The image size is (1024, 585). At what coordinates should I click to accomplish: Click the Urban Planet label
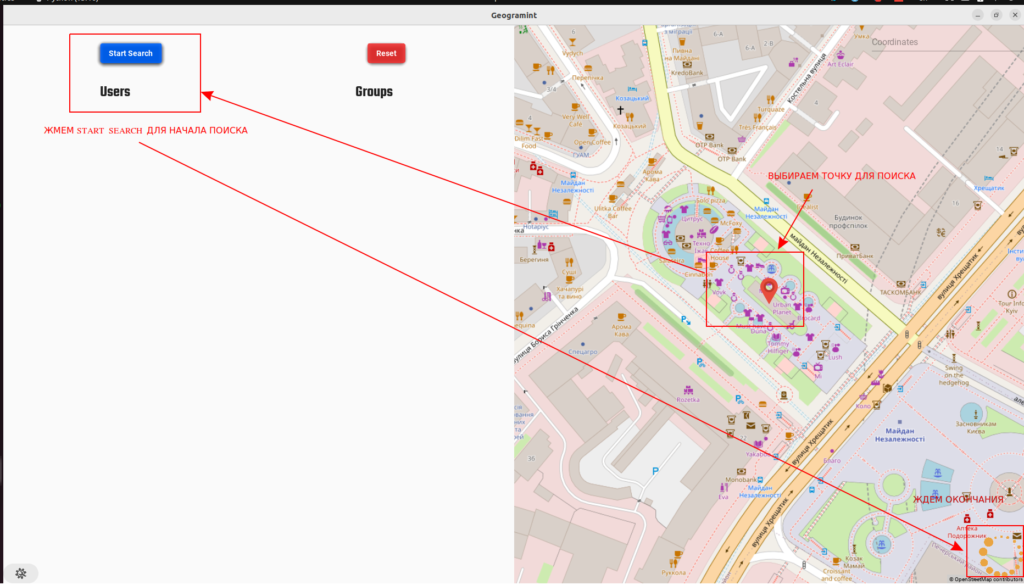(782, 308)
